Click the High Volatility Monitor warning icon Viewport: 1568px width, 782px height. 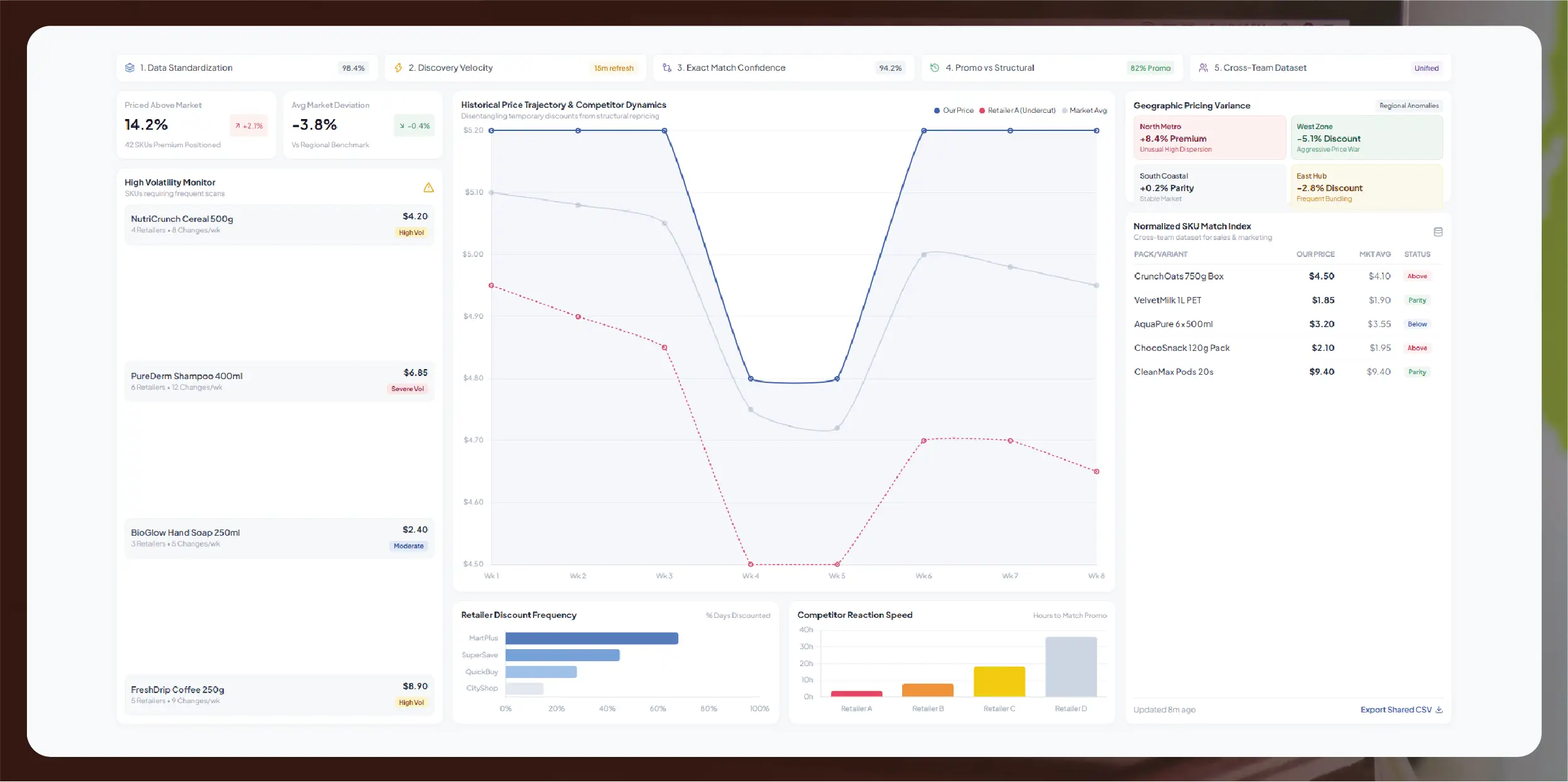[x=429, y=187]
